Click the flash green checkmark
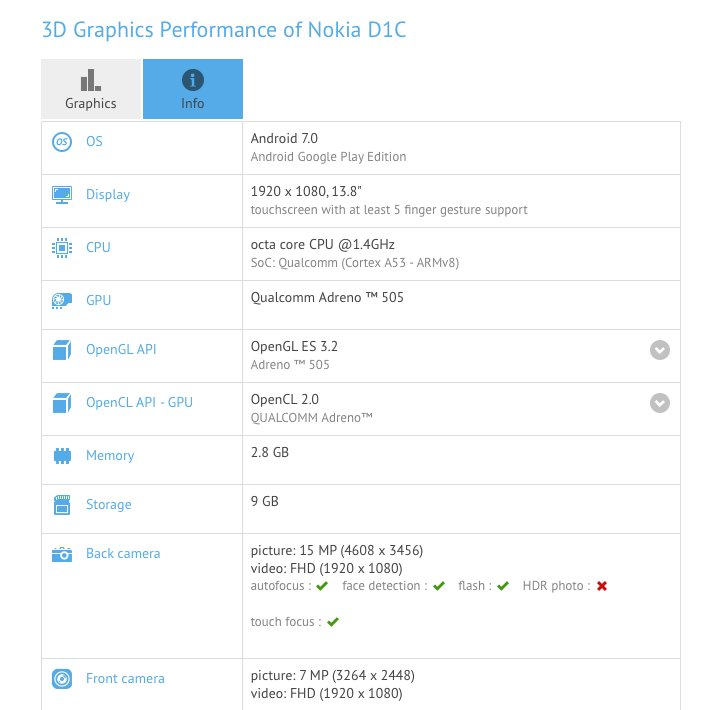This screenshot has width=716, height=710. 503,586
